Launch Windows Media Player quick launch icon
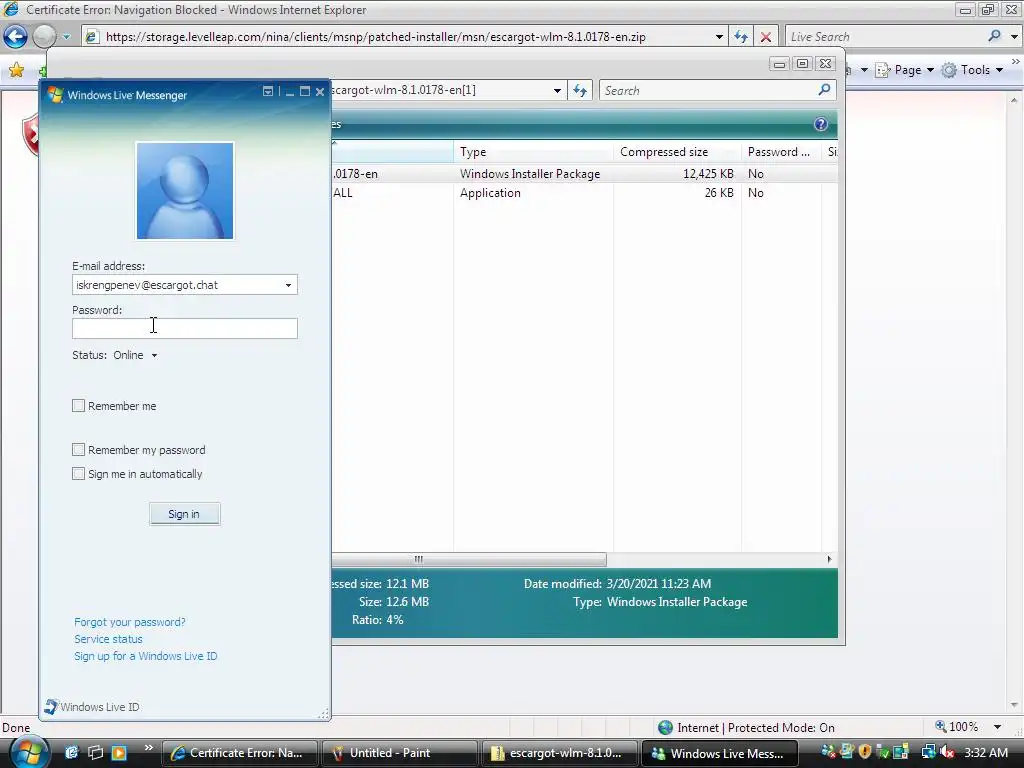The width and height of the screenshot is (1024, 768). tap(119, 753)
